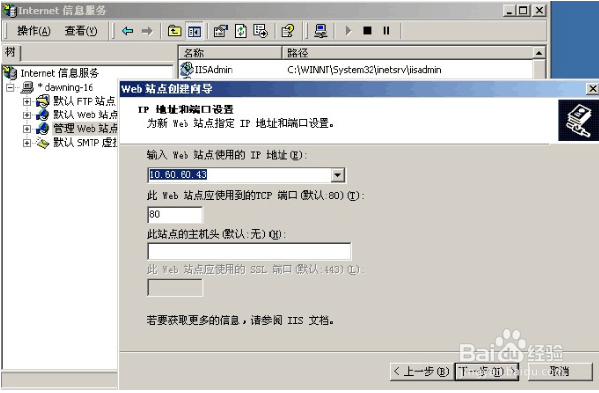Select the 树 tab
599x393 pixels.
tap(10, 52)
